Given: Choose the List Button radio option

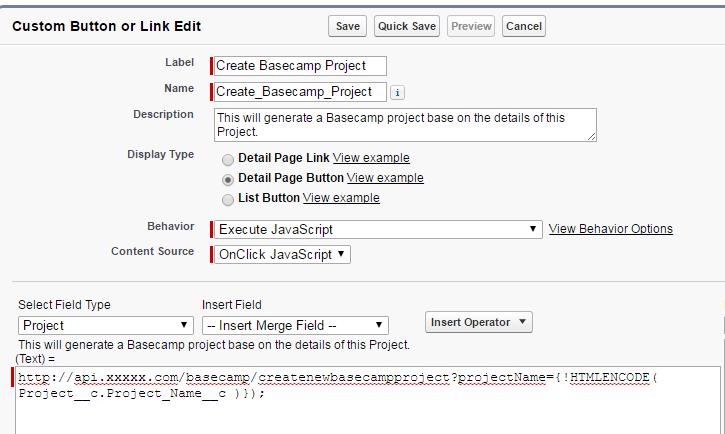Looking at the screenshot, I should point(229,199).
